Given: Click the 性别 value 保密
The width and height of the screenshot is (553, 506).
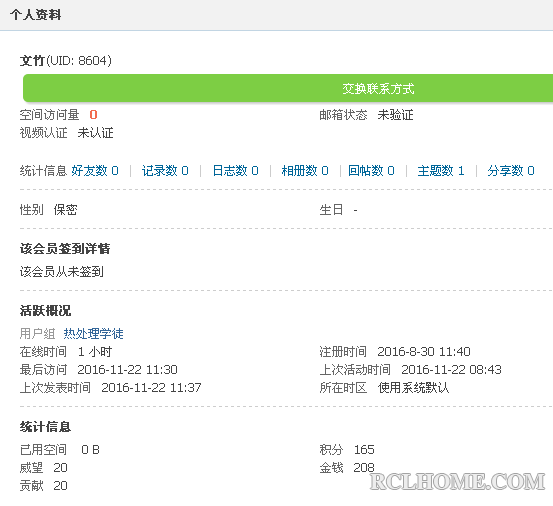Looking at the screenshot, I should coord(66,210).
